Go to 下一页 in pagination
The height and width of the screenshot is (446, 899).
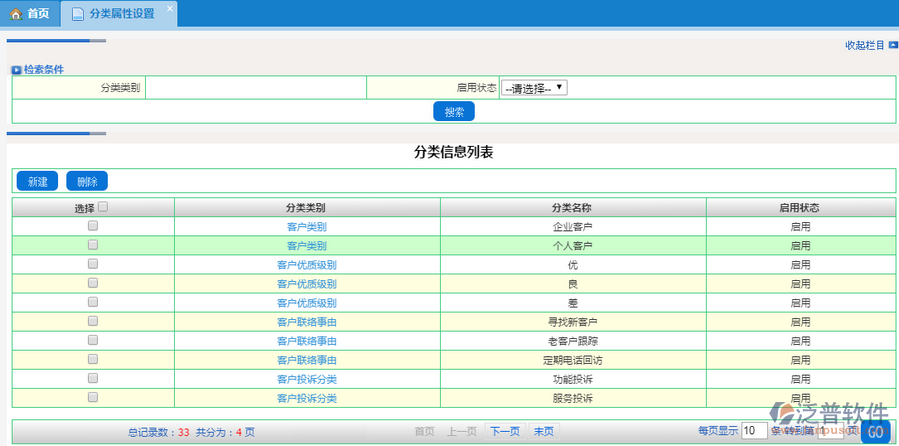pos(505,431)
